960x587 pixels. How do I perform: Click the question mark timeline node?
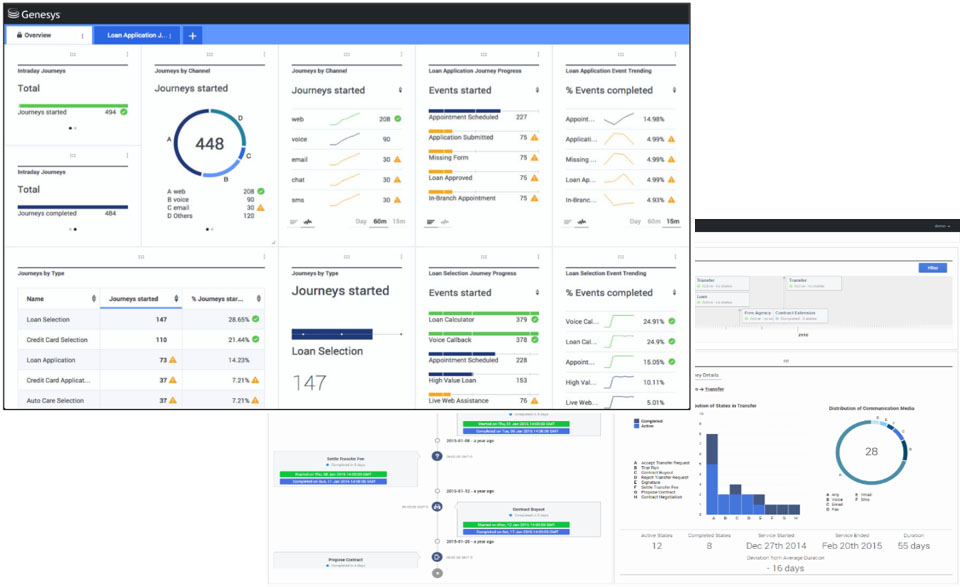437,456
